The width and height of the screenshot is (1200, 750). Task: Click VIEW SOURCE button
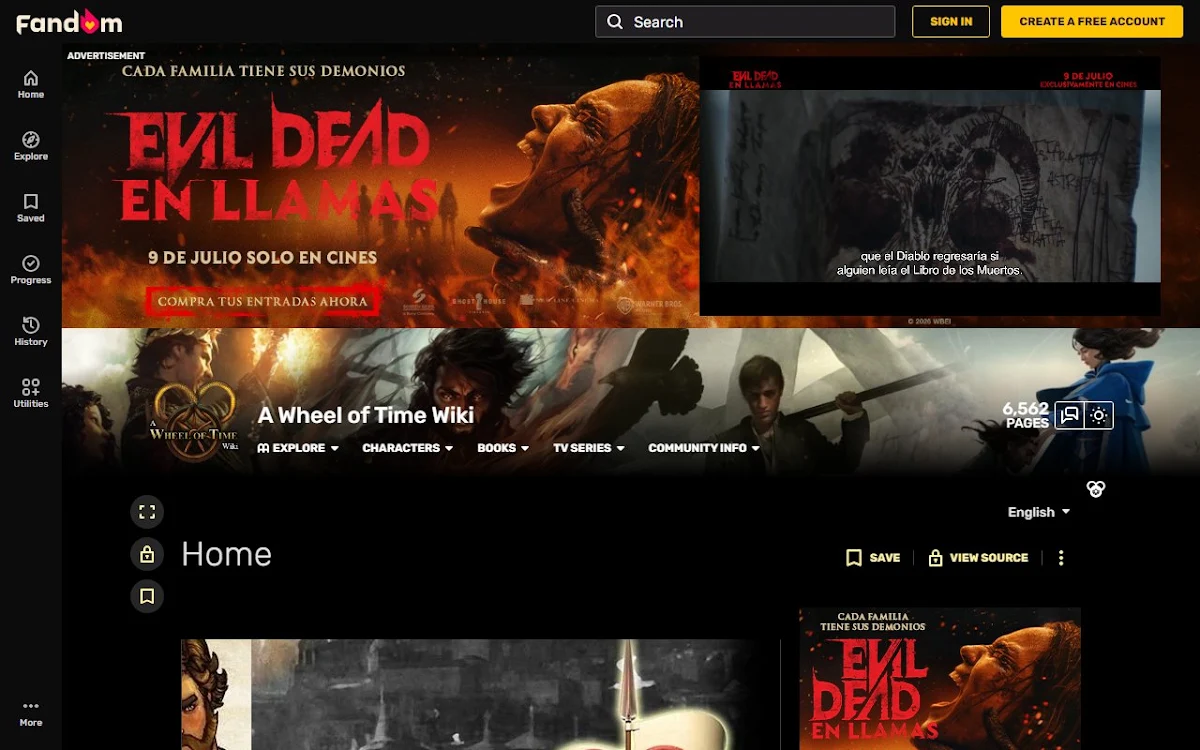click(978, 558)
